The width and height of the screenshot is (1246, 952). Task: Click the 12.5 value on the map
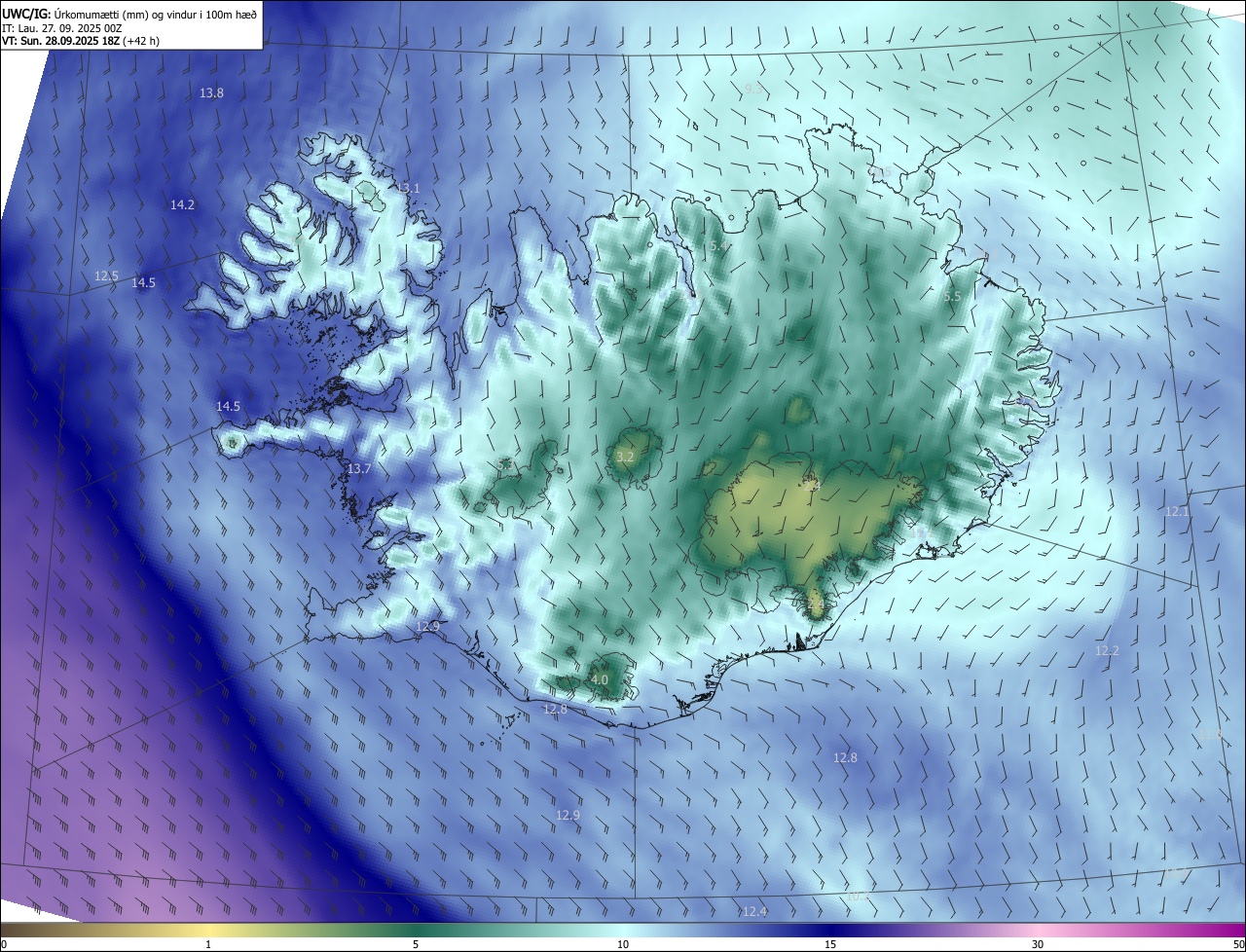106,276
